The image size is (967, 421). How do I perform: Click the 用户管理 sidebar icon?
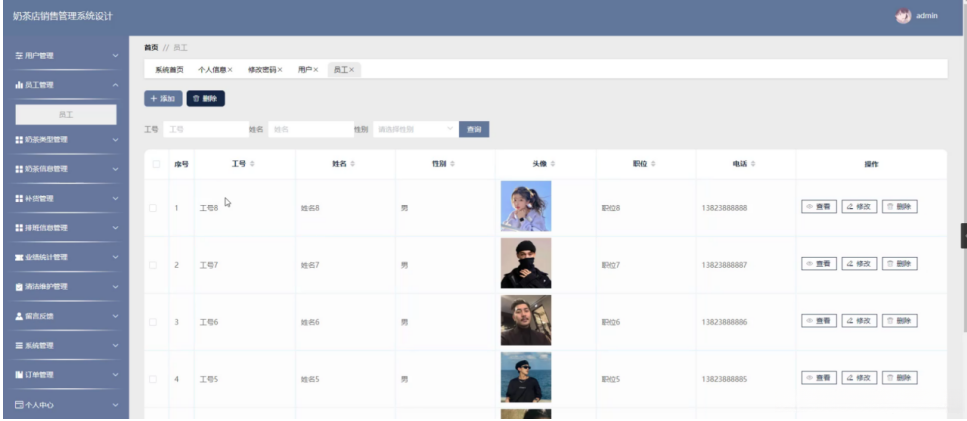pyautogui.click(x=19, y=55)
